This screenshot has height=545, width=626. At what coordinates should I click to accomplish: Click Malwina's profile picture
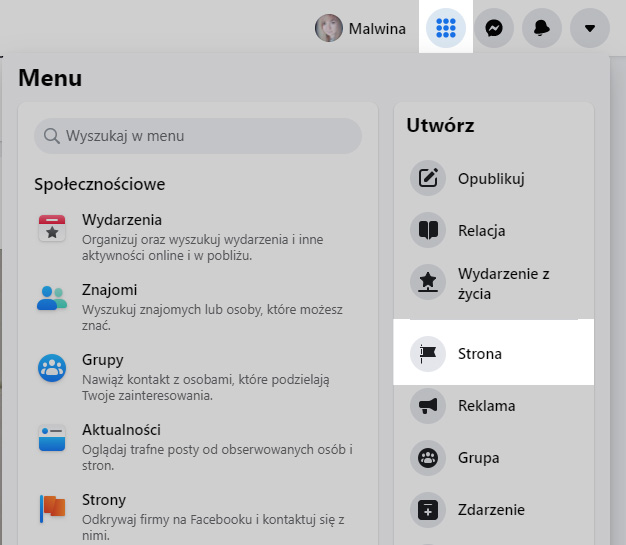pos(329,28)
